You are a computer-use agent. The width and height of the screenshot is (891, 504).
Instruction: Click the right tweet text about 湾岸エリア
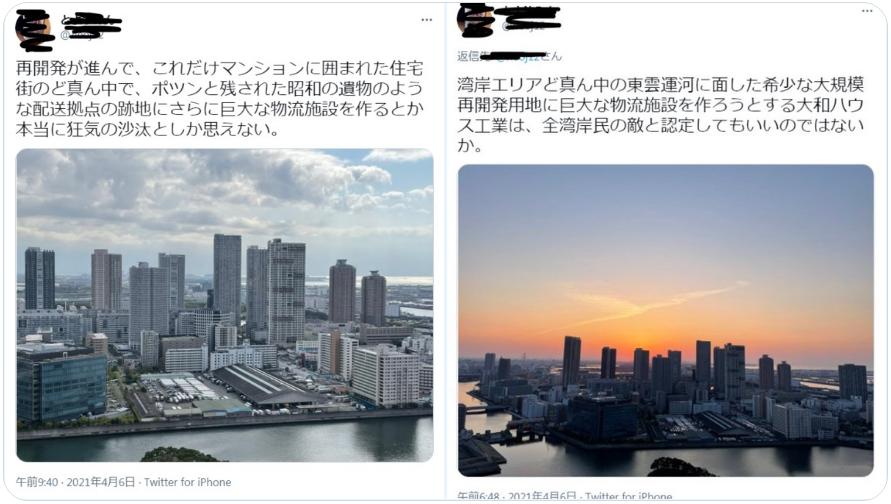[661, 115]
